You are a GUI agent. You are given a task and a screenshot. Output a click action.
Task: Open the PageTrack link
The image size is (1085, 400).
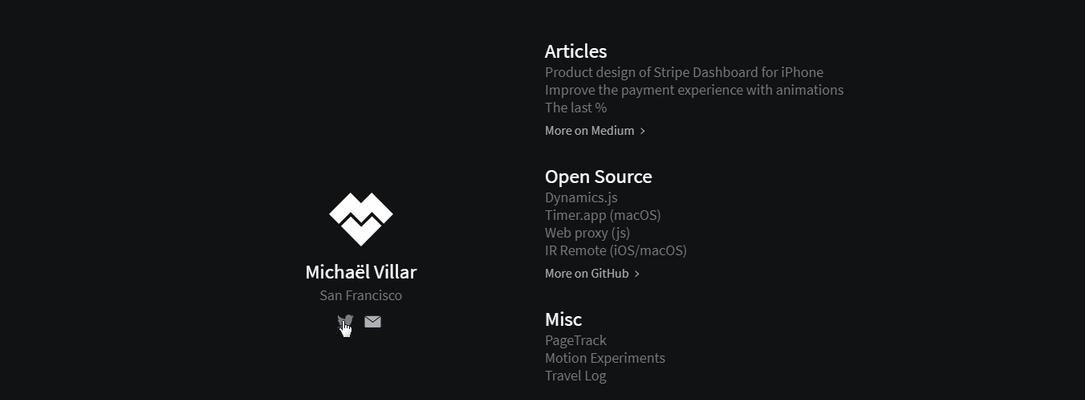tap(576, 340)
